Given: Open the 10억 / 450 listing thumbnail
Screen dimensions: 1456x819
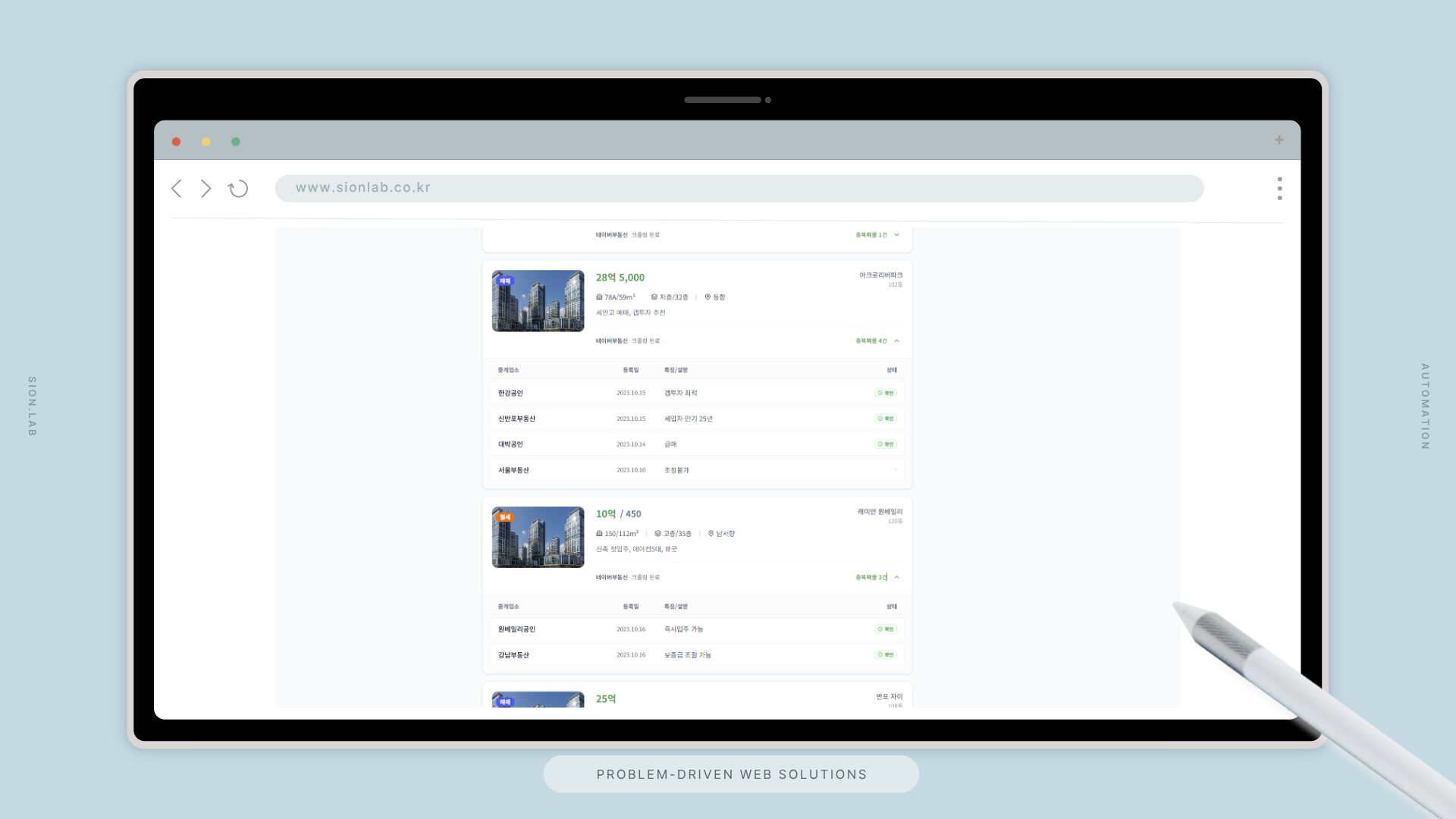Looking at the screenshot, I should [538, 537].
